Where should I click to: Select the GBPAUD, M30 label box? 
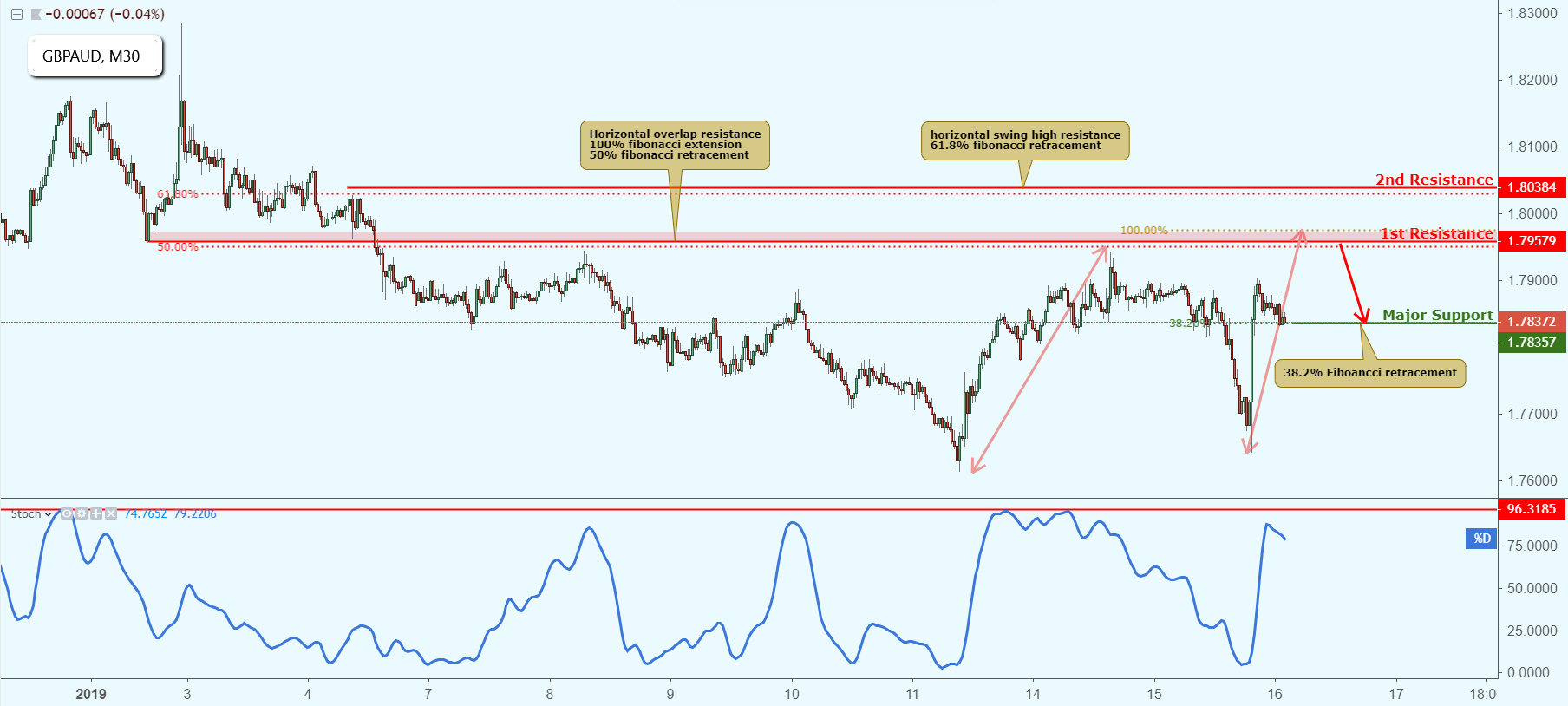(x=95, y=56)
